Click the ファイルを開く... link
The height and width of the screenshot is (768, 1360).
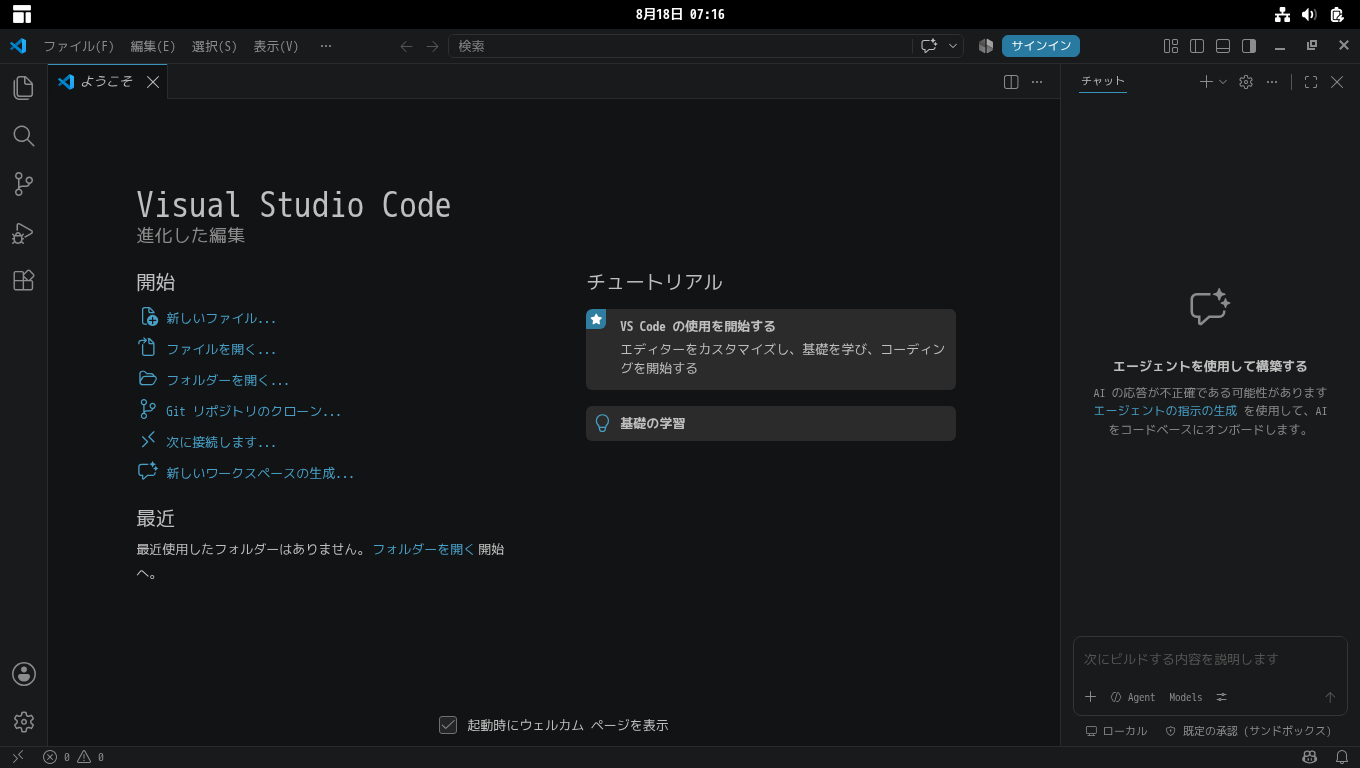coord(221,349)
